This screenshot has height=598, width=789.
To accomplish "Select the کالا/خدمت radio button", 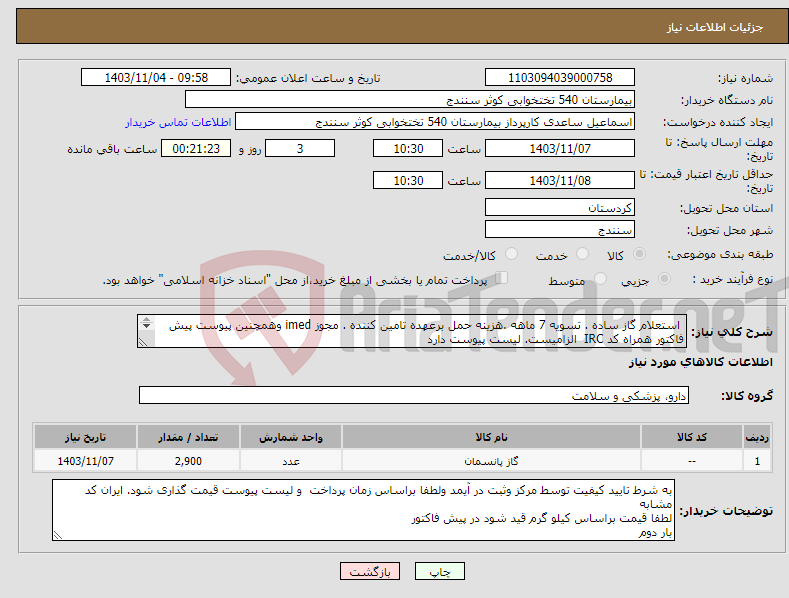I will 511,254.
